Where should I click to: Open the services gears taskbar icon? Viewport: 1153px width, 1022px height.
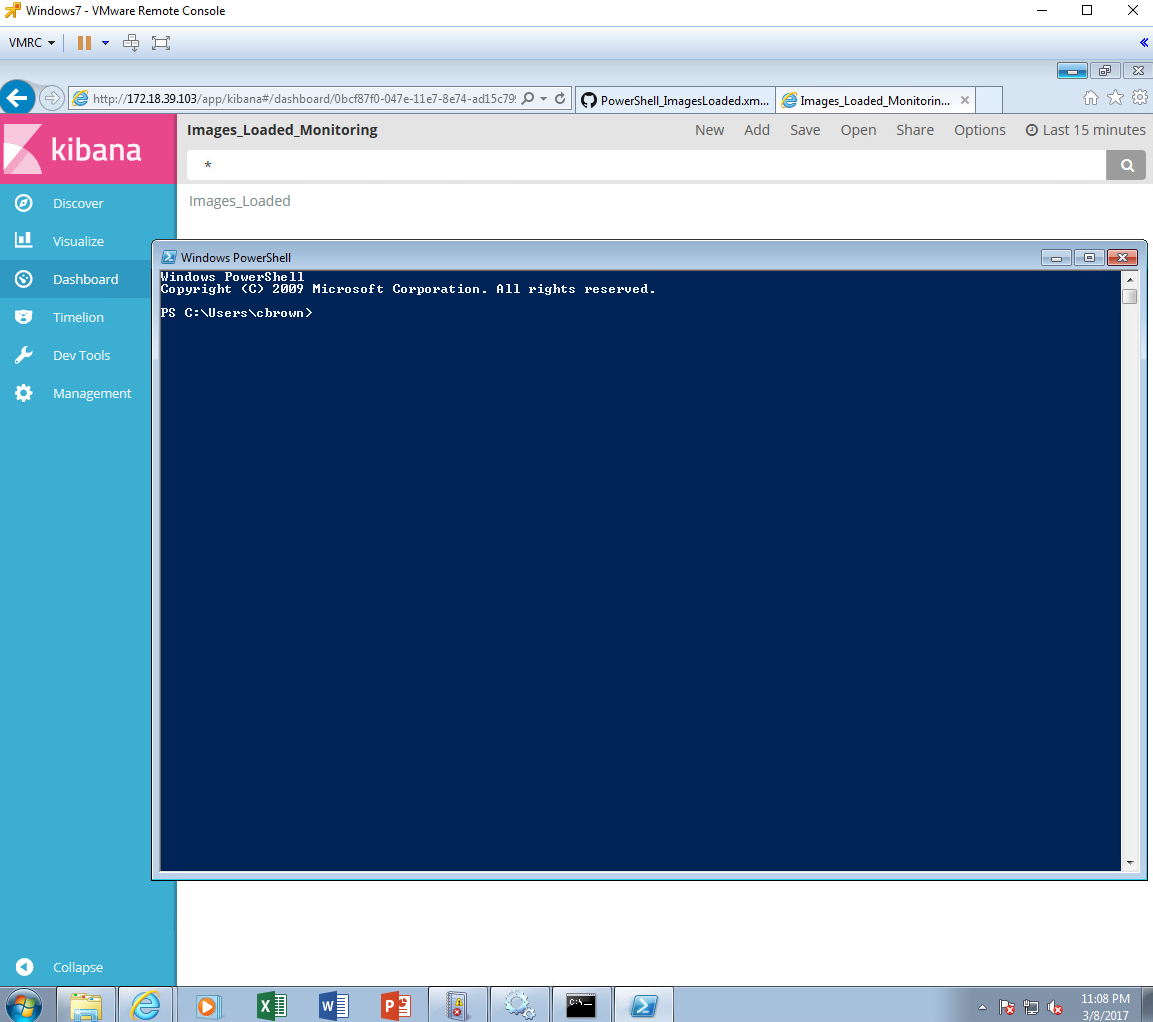[519, 1005]
